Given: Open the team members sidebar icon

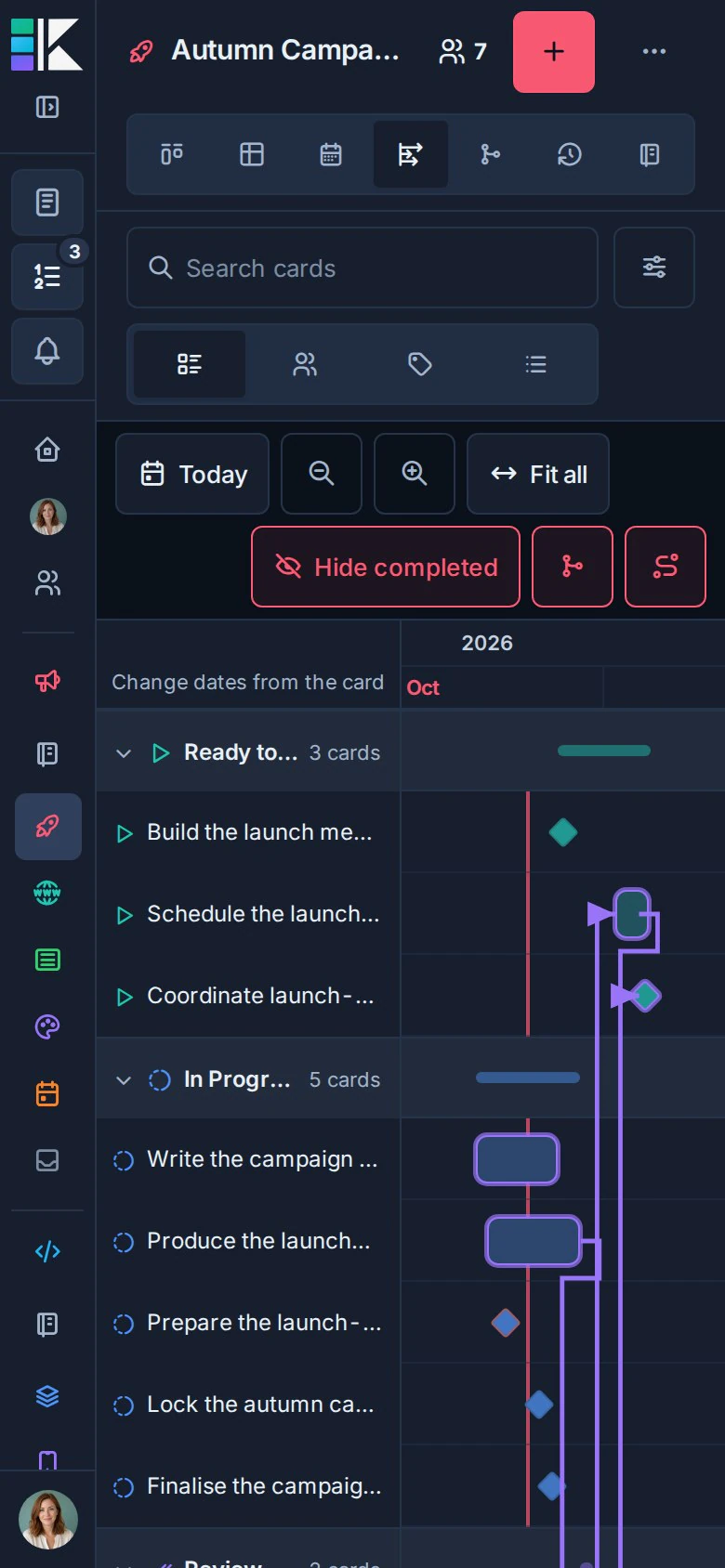Looking at the screenshot, I should (x=47, y=582).
